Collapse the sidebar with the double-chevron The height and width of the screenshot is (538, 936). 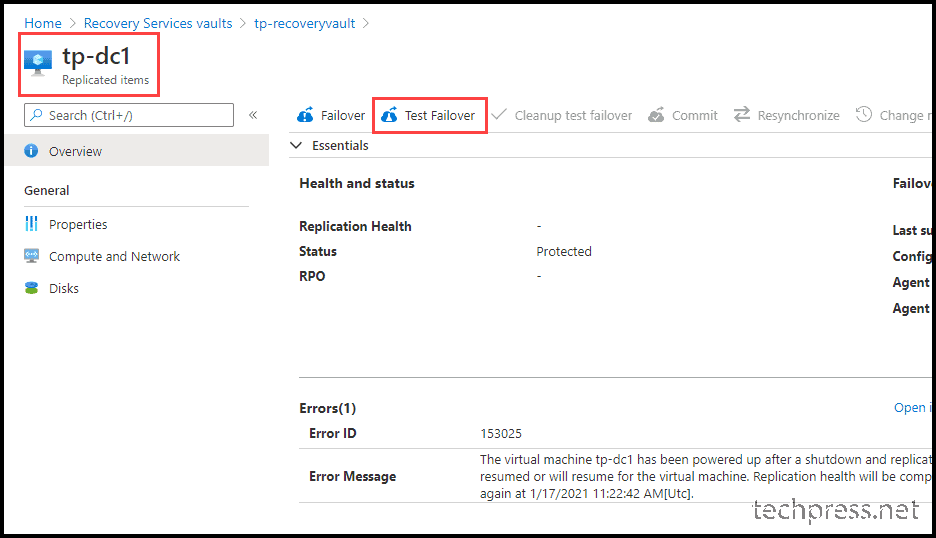coord(253,115)
